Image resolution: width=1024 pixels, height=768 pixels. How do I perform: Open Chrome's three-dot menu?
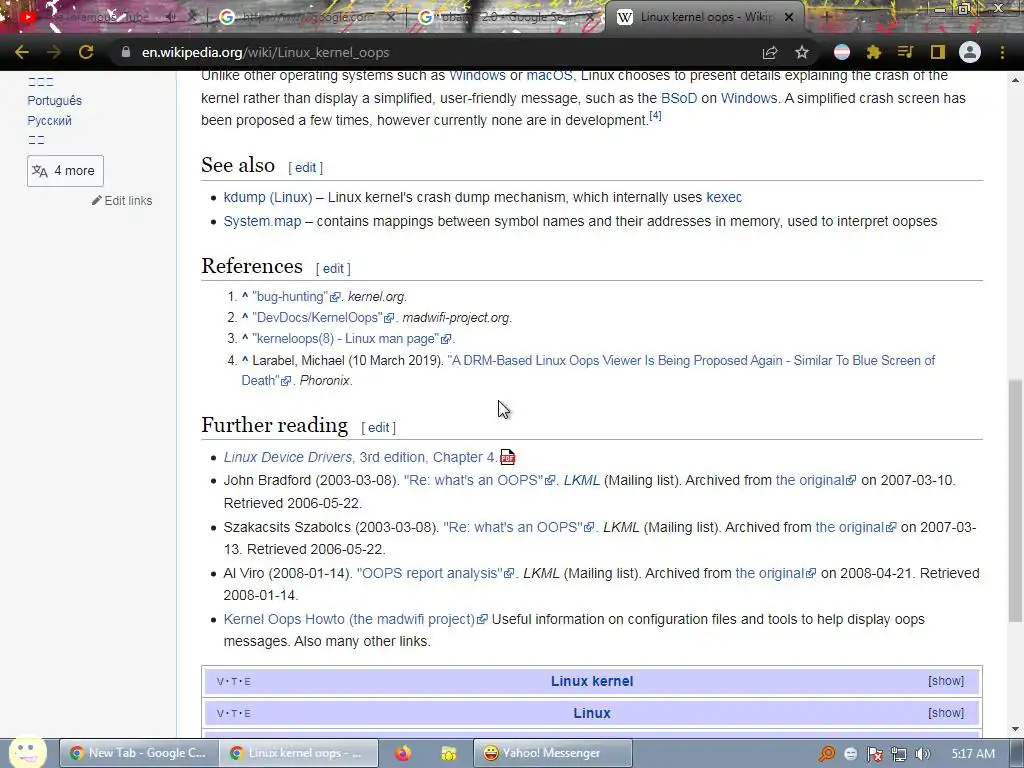click(1002, 52)
